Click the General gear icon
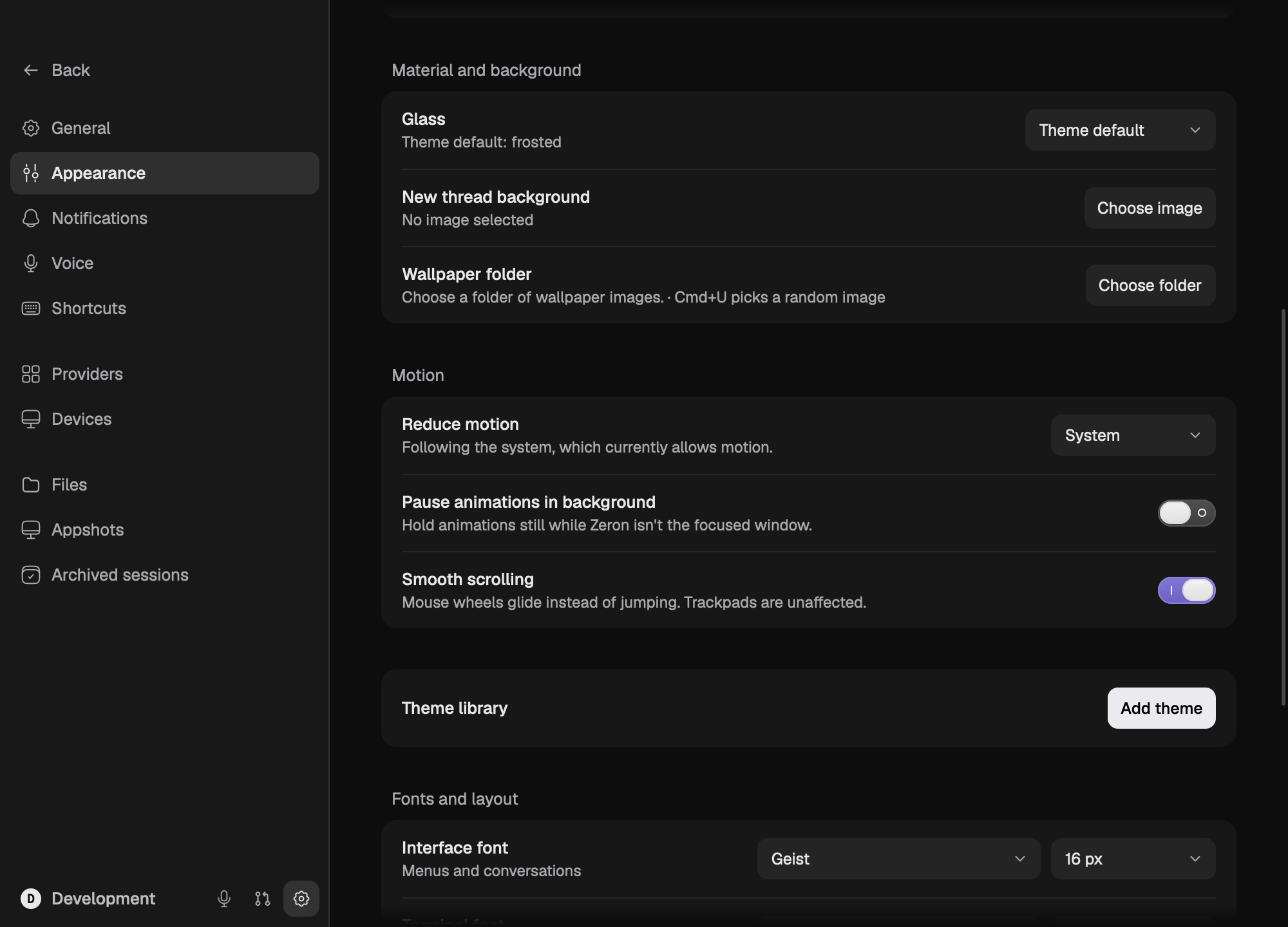 tap(31, 128)
